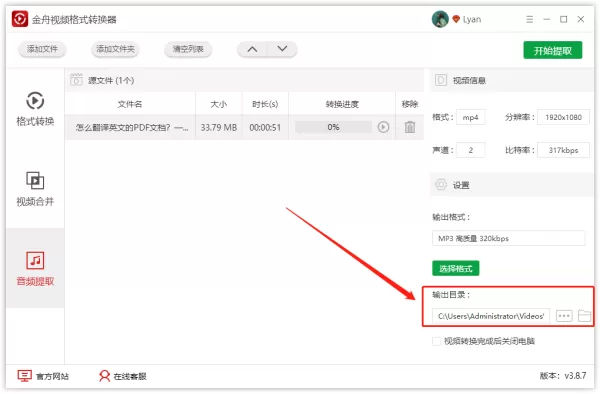Image resolution: width=600 pixels, height=394 pixels.
Task: Select the 怎么翻译英文的PDF文档 file row
Action: pyautogui.click(x=245, y=127)
